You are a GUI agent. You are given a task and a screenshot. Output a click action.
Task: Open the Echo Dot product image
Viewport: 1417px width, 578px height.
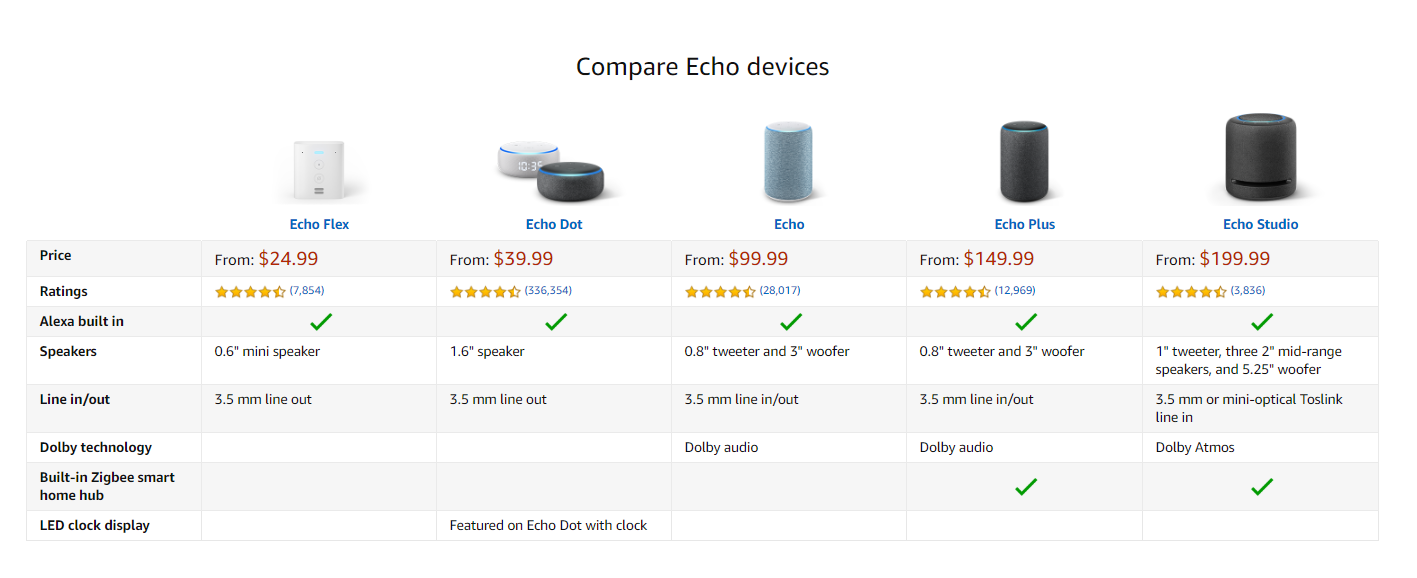tap(552, 171)
